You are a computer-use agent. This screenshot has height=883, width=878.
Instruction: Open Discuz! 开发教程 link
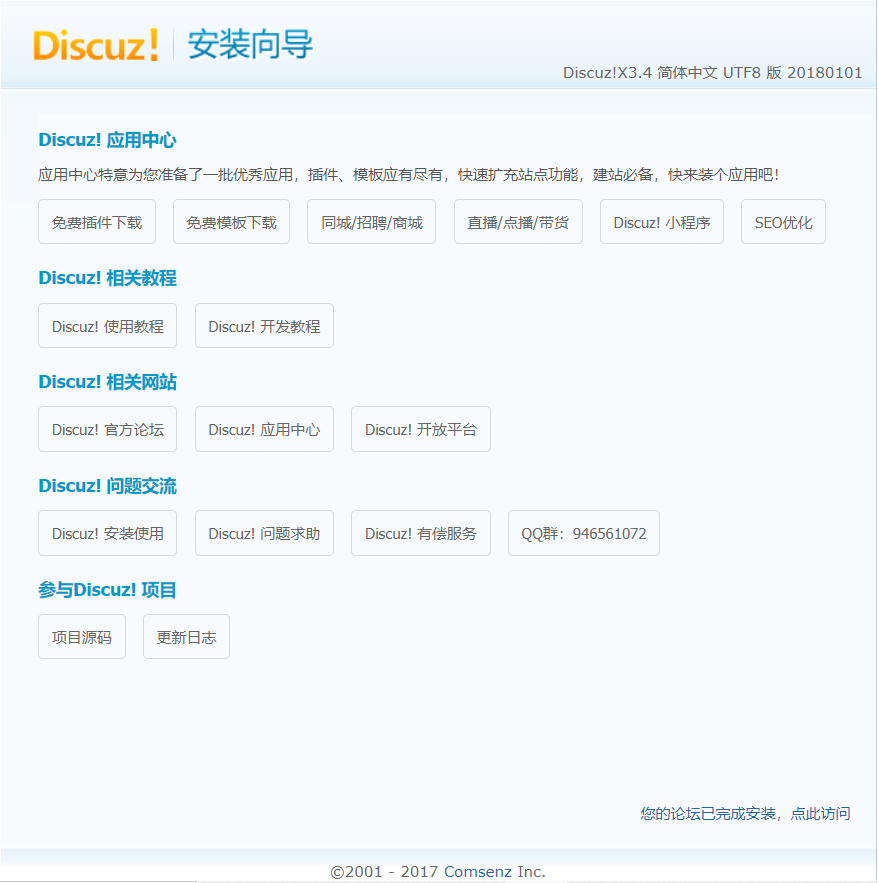click(264, 326)
